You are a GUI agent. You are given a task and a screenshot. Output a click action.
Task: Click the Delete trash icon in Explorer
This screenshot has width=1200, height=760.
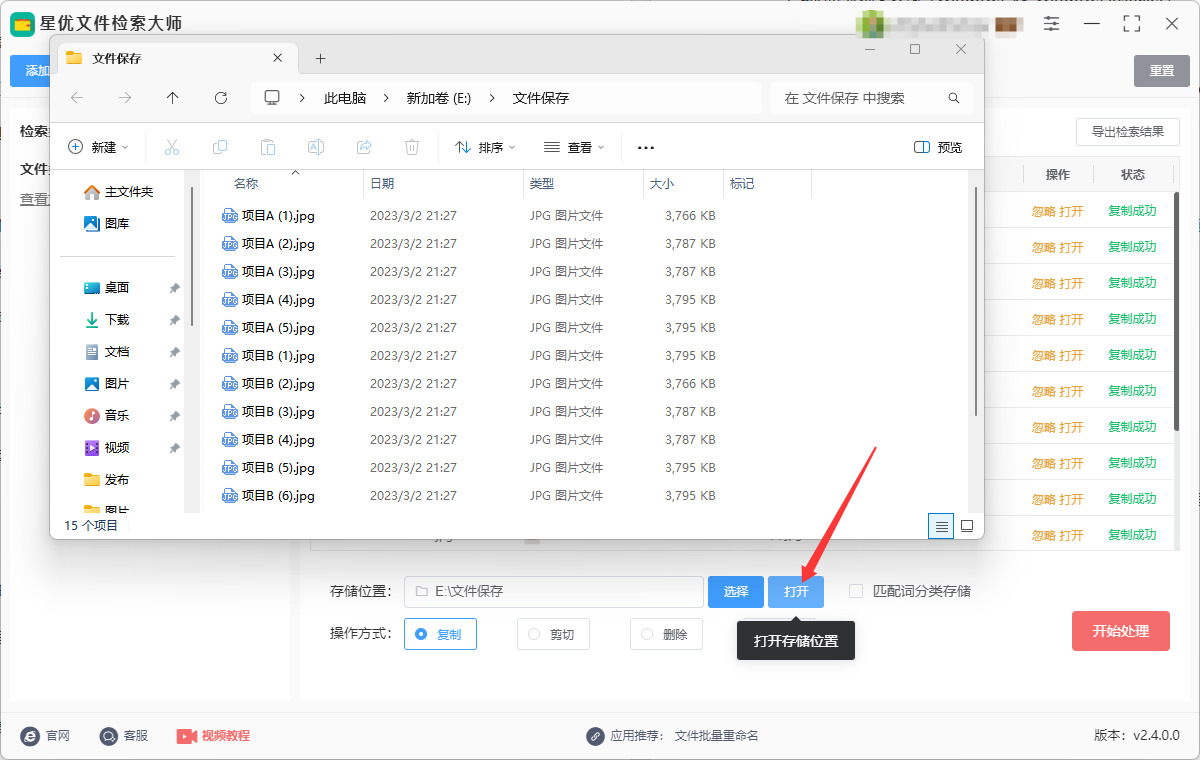412,147
